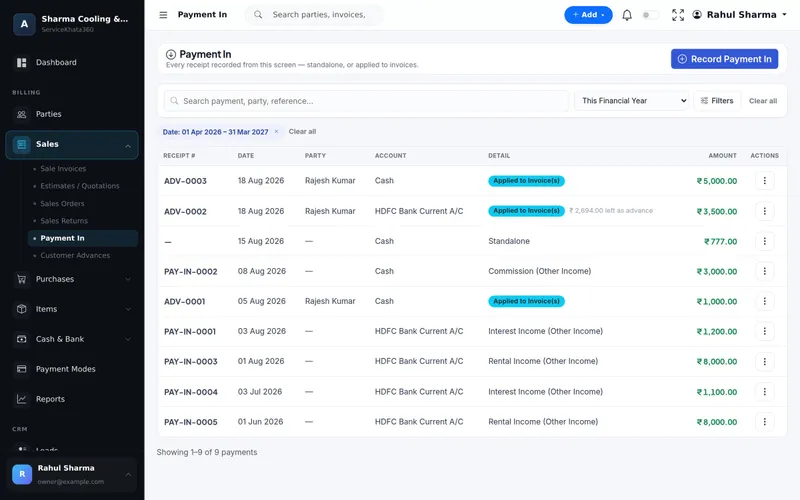Click receipt number PAY-IN-0004

(191, 392)
